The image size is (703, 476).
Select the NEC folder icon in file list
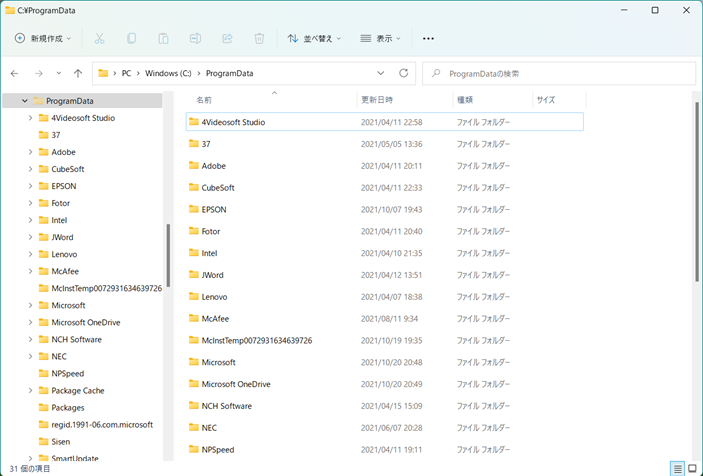click(194, 428)
